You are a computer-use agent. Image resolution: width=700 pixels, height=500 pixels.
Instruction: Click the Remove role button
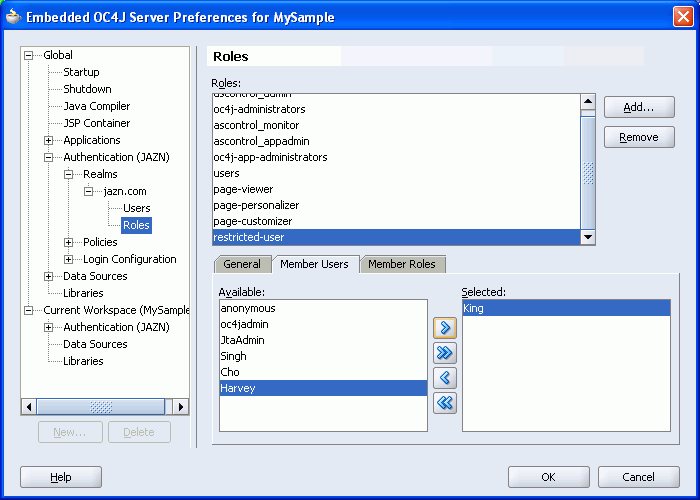coord(639,137)
